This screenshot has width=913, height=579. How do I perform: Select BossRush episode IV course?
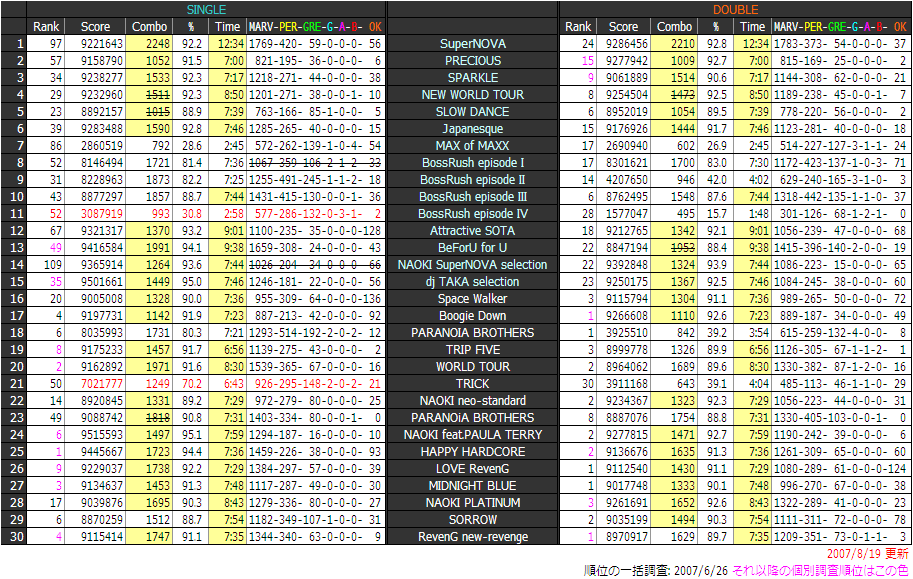(472, 214)
